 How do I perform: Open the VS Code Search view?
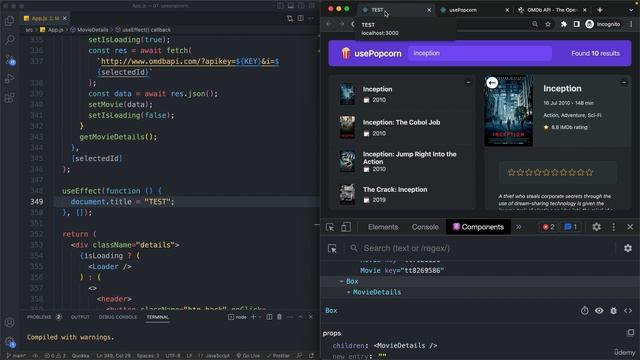[9, 40]
